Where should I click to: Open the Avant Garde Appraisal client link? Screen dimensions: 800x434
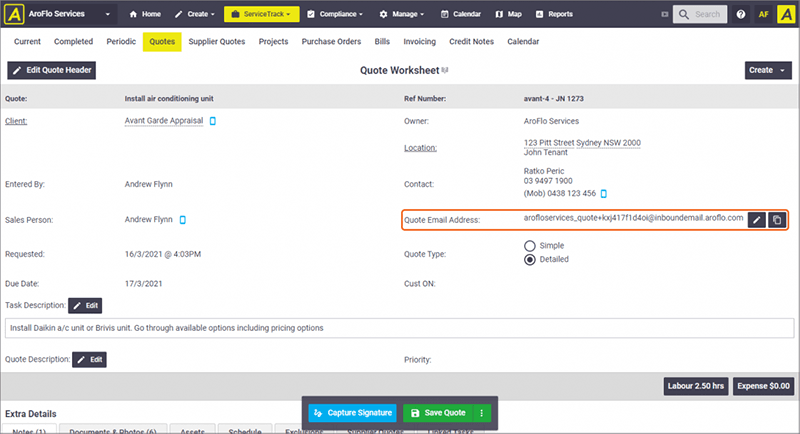(164, 121)
